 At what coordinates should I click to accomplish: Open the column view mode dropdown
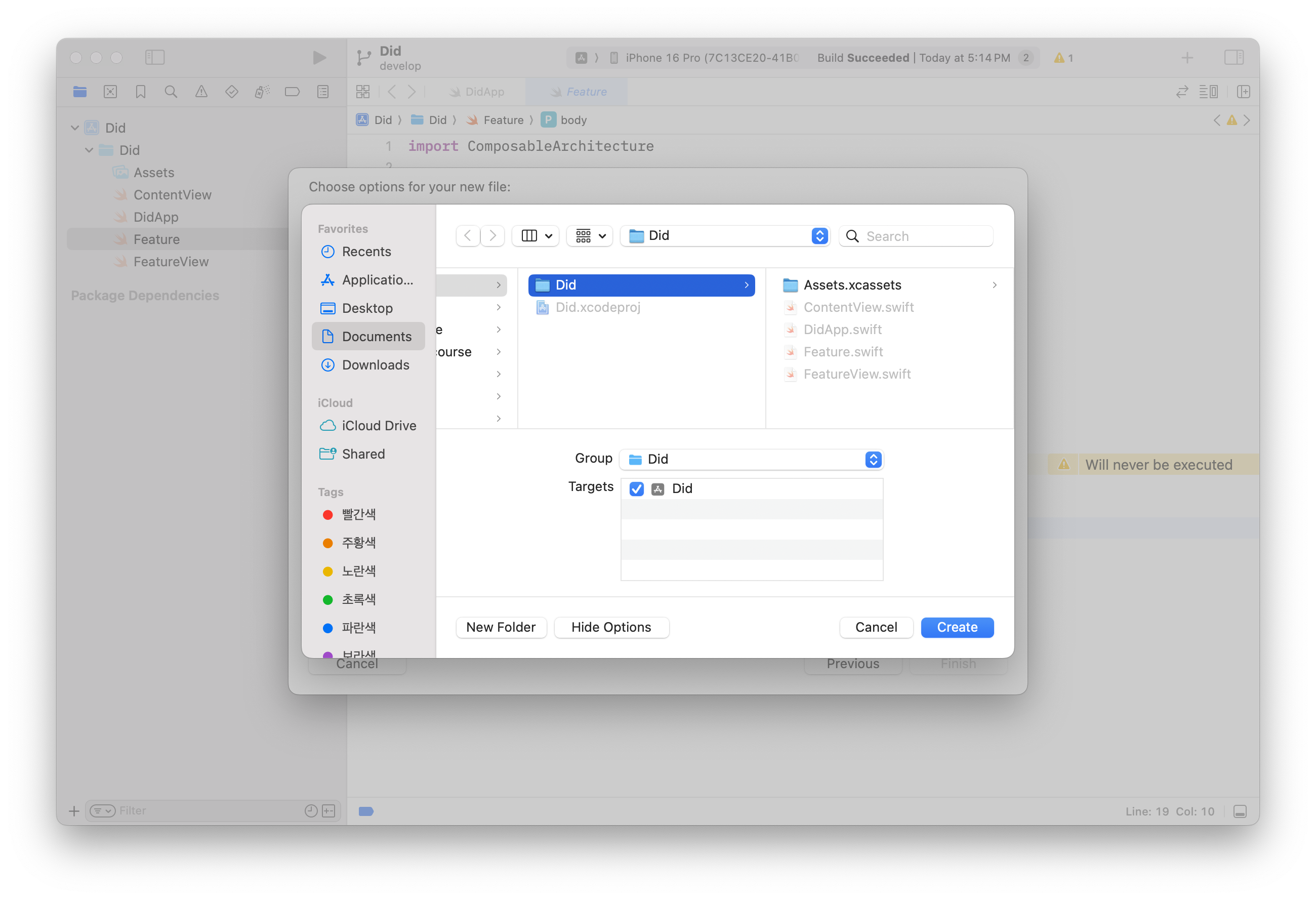click(x=536, y=235)
